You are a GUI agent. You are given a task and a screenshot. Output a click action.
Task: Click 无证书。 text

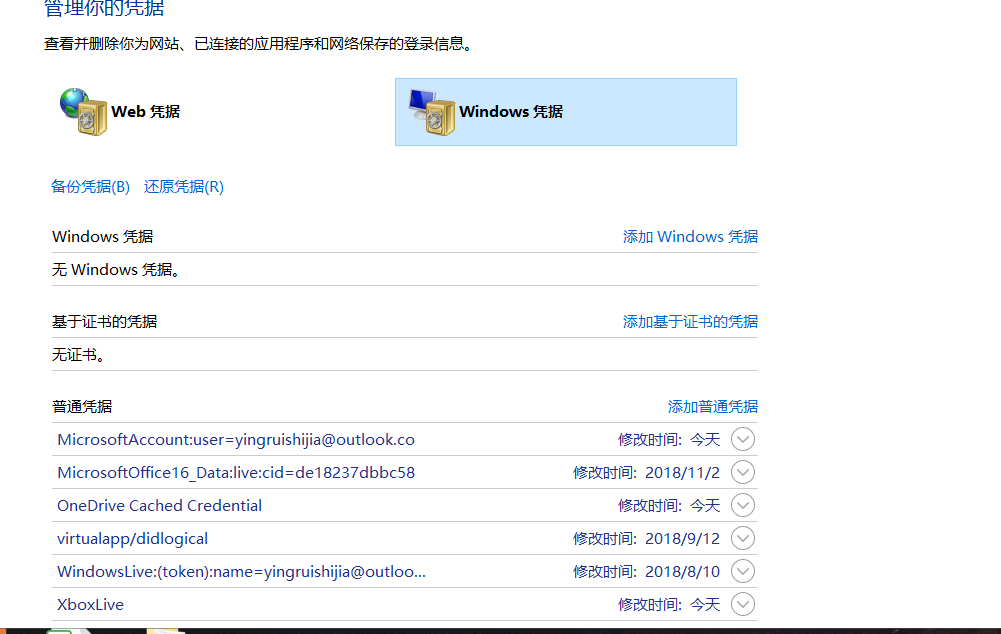[79, 355]
